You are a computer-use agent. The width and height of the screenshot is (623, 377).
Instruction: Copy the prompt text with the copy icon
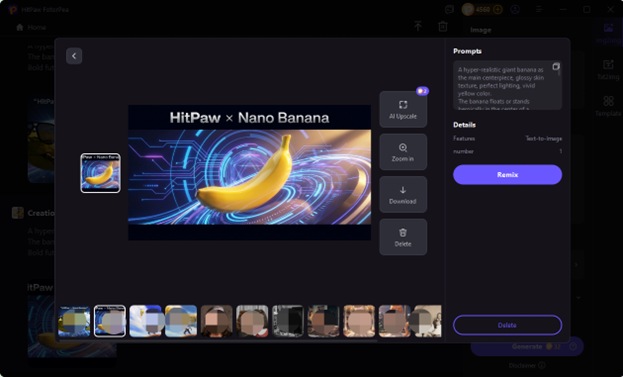tap(555, 67)
